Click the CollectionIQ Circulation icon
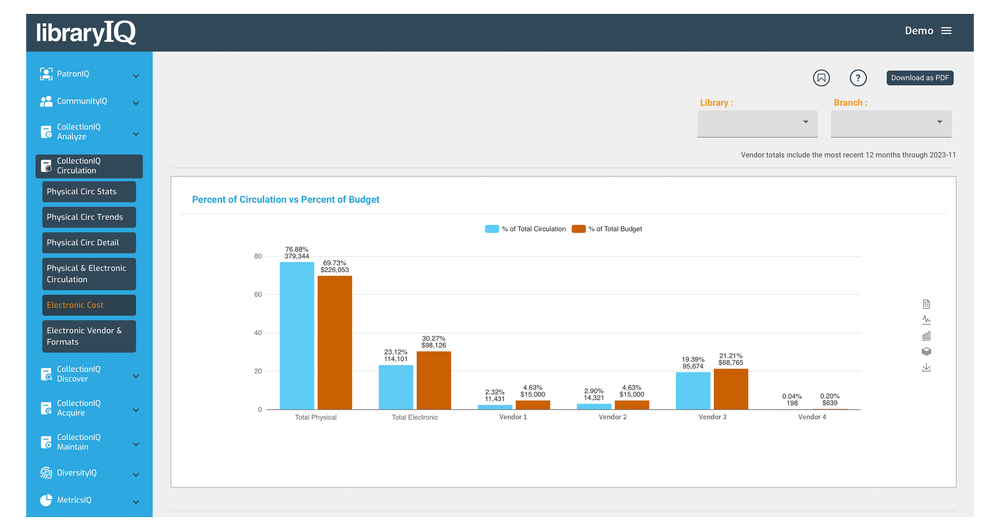 point(46,166)
